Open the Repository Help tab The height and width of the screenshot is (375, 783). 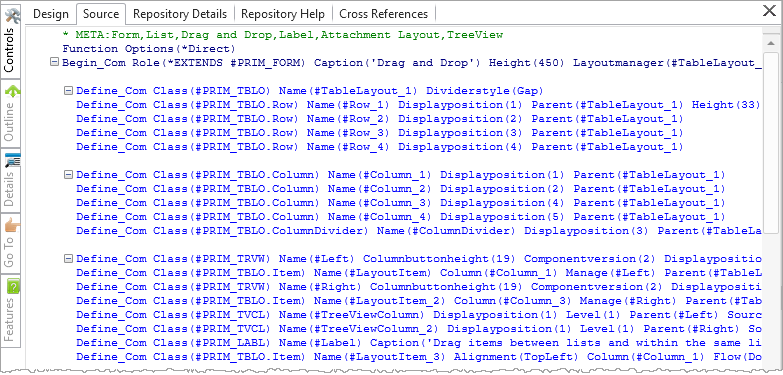coord(283,14)
